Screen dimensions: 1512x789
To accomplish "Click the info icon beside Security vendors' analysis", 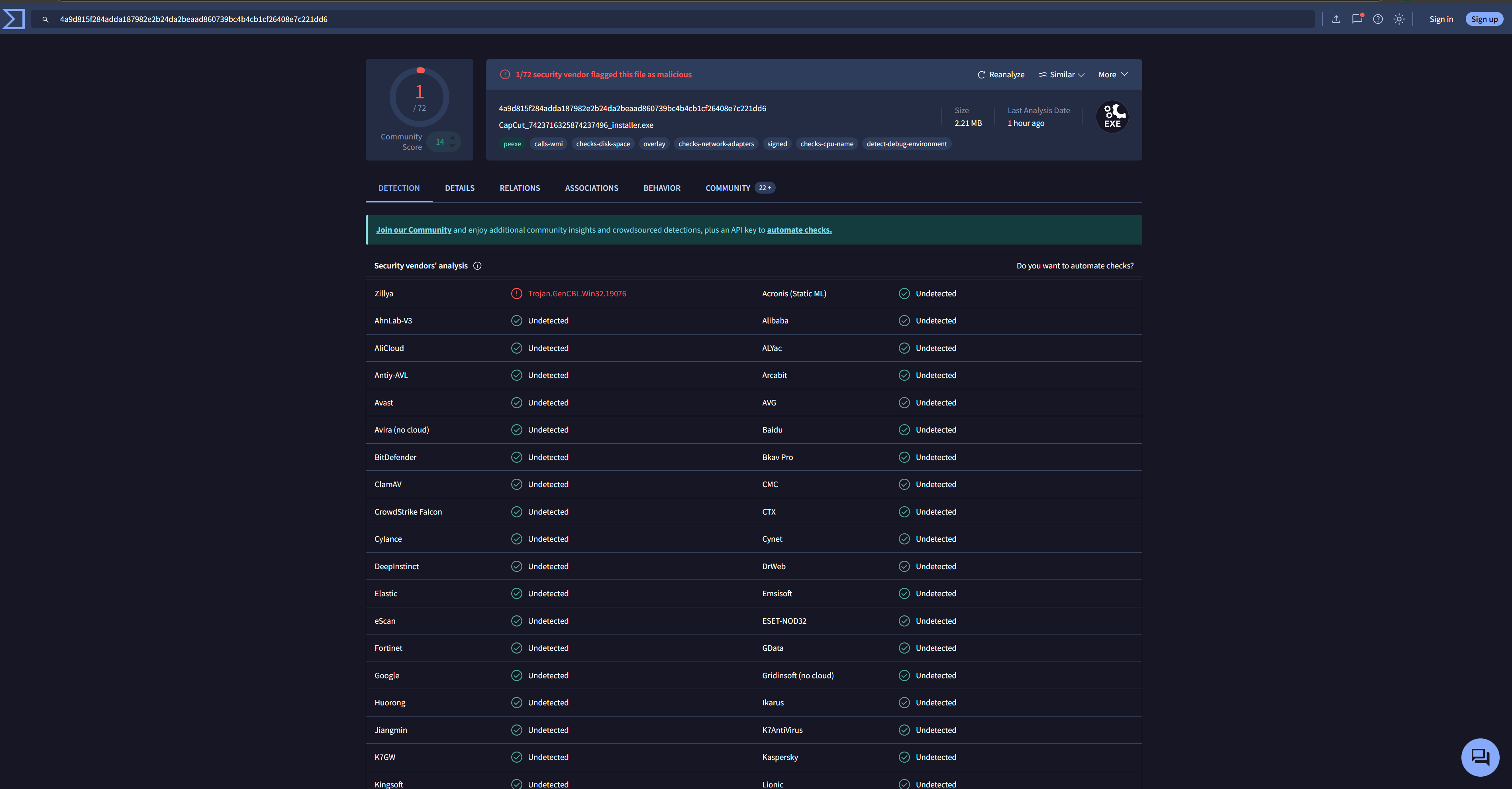I will 478,265.
